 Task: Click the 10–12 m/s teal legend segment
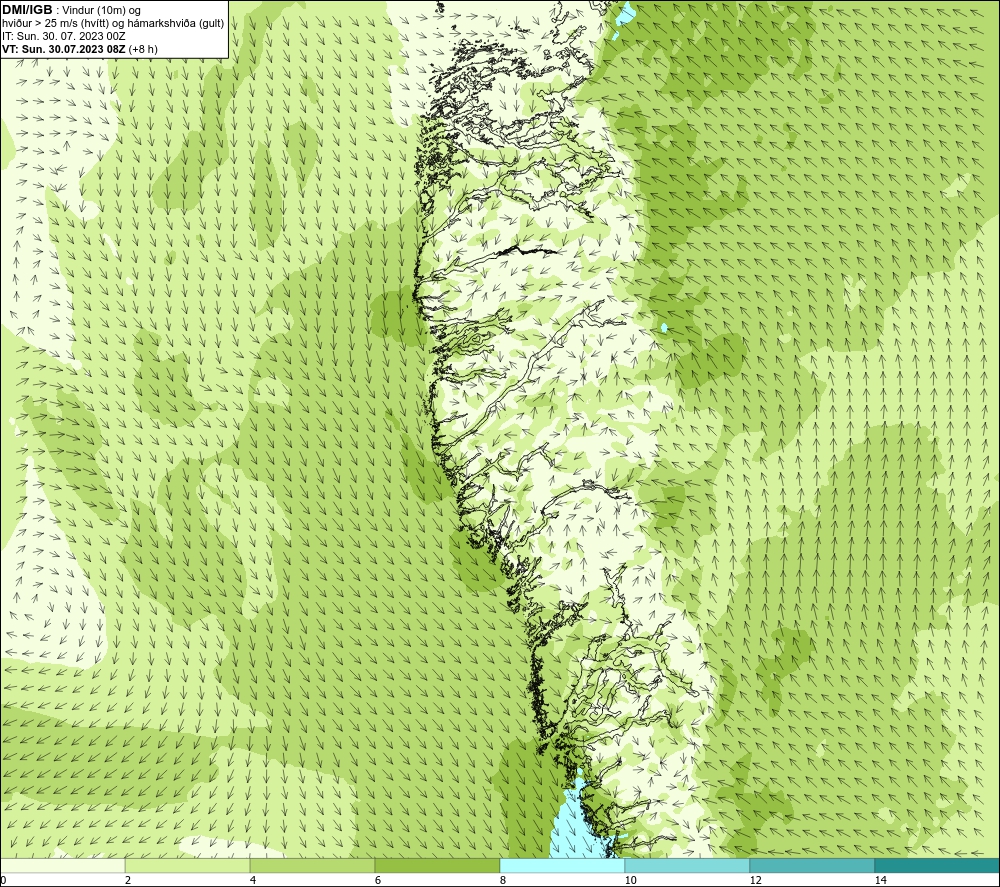pos(688,865)
